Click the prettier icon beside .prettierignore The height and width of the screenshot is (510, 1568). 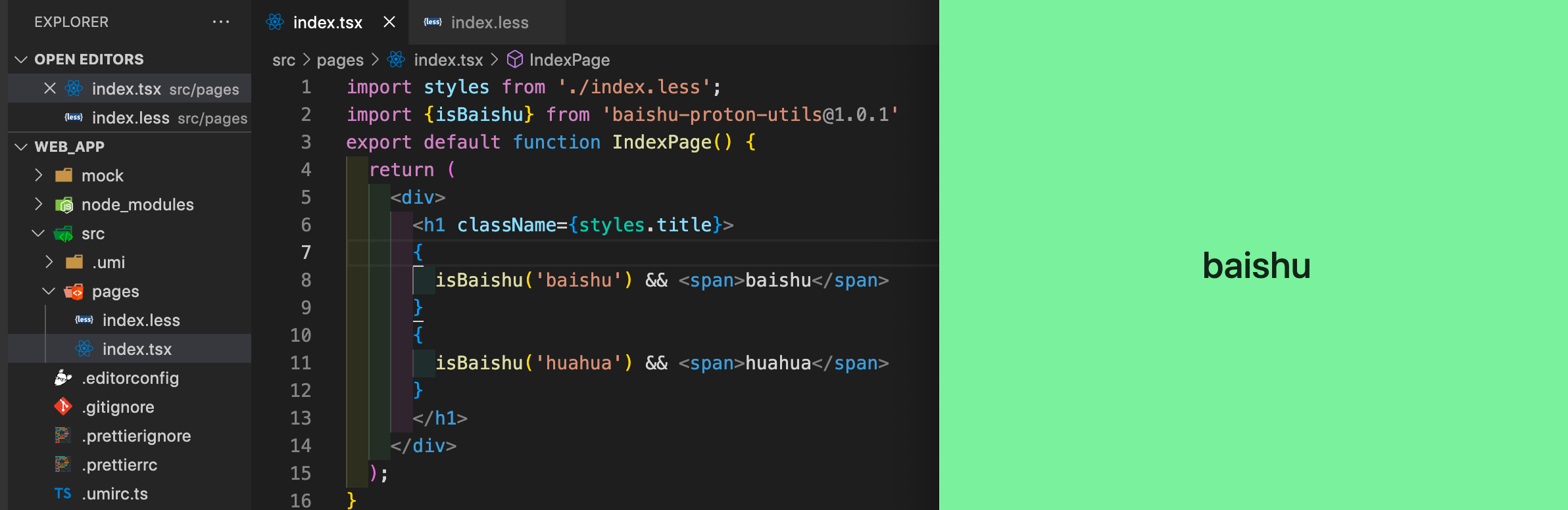62,435
